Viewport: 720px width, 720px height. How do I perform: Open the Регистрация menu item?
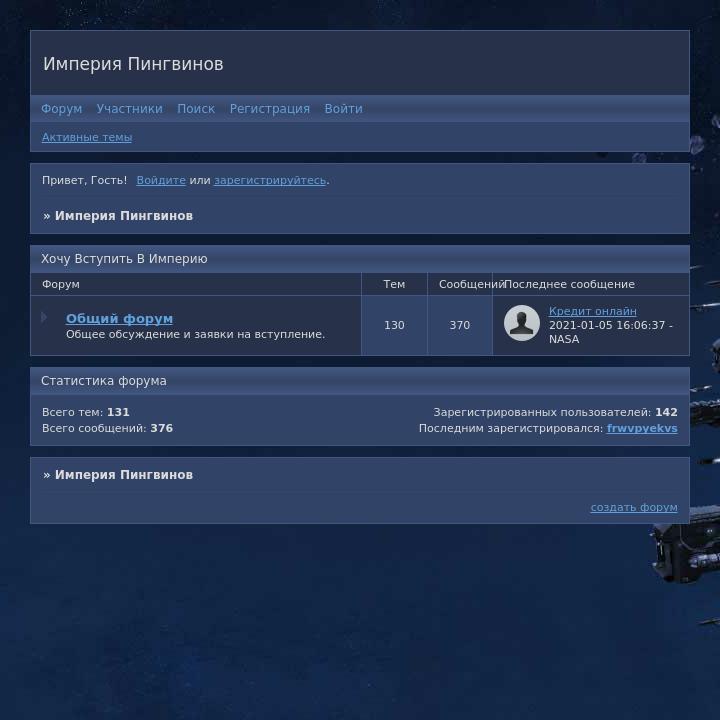[270, 109]
